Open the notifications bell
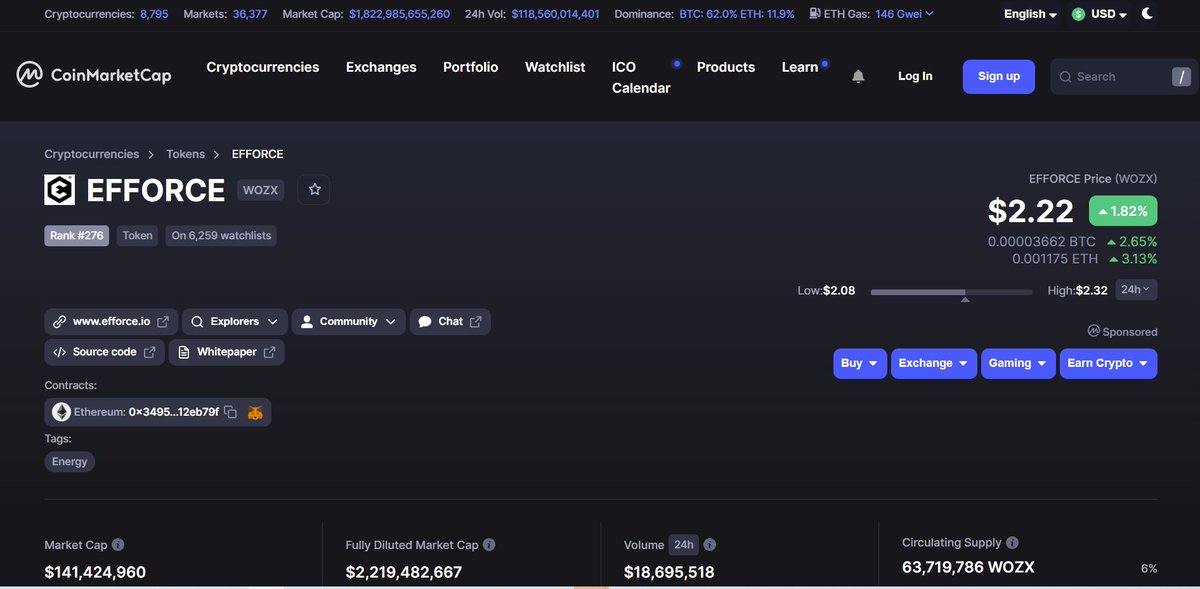 (858, 76)
